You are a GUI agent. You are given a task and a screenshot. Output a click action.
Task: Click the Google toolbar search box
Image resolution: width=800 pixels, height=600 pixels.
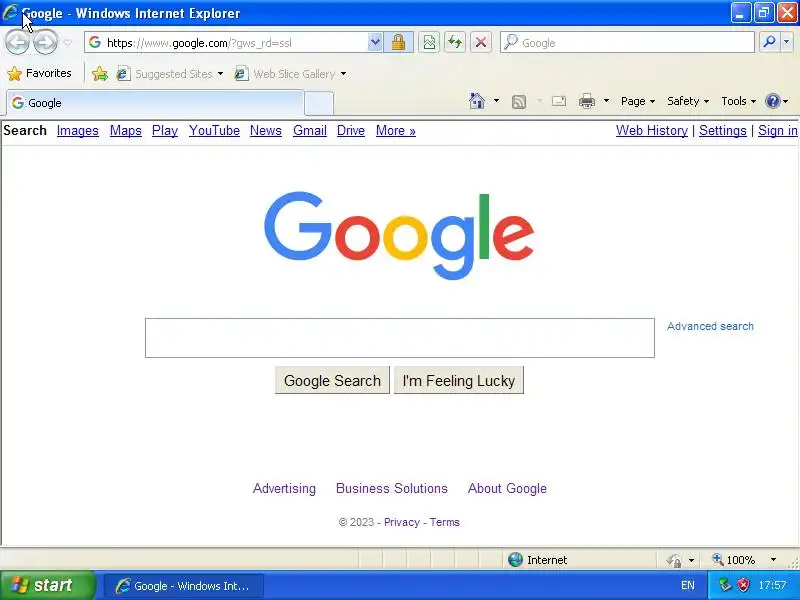627,42
